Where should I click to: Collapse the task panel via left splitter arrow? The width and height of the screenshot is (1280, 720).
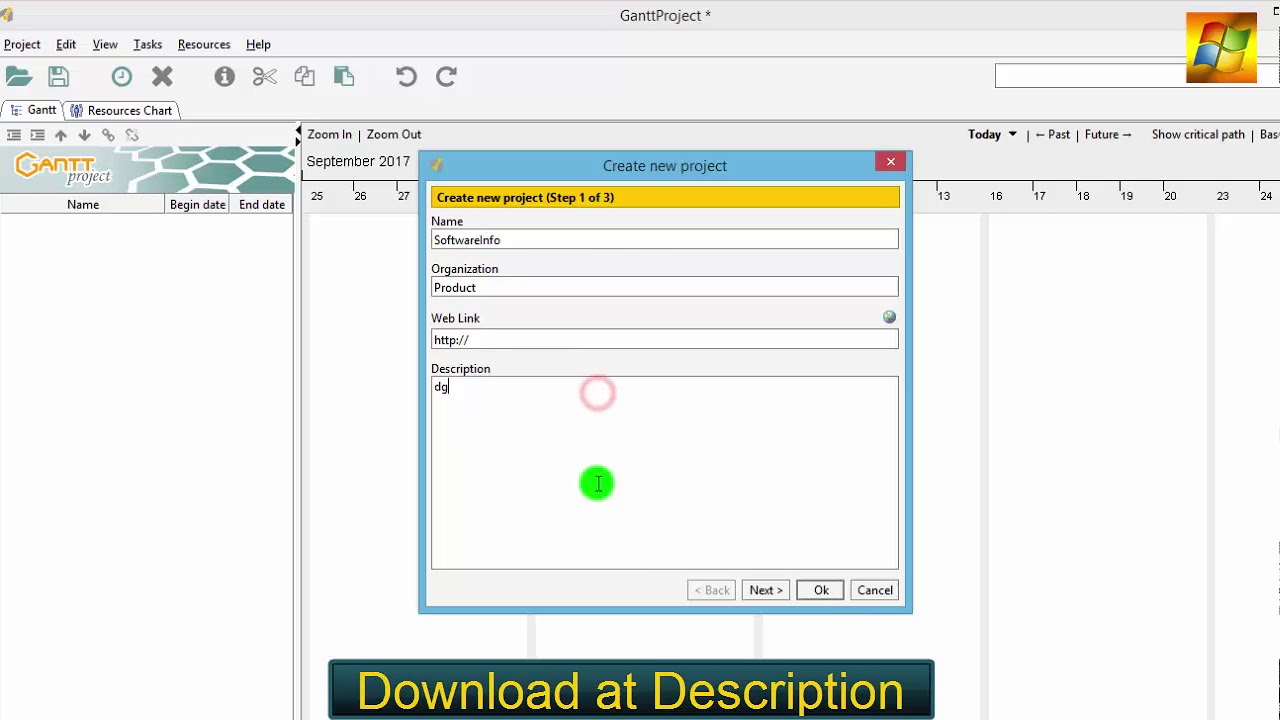tap(298, 131)
